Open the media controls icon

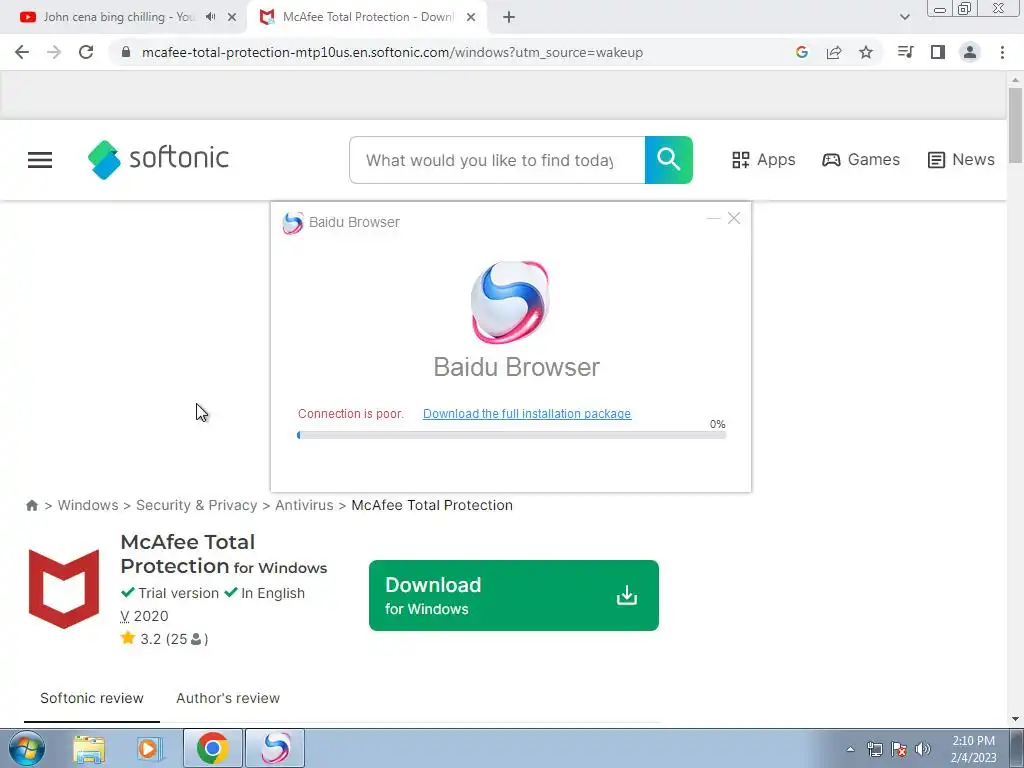pyautogui.click(x=906, y=52)
